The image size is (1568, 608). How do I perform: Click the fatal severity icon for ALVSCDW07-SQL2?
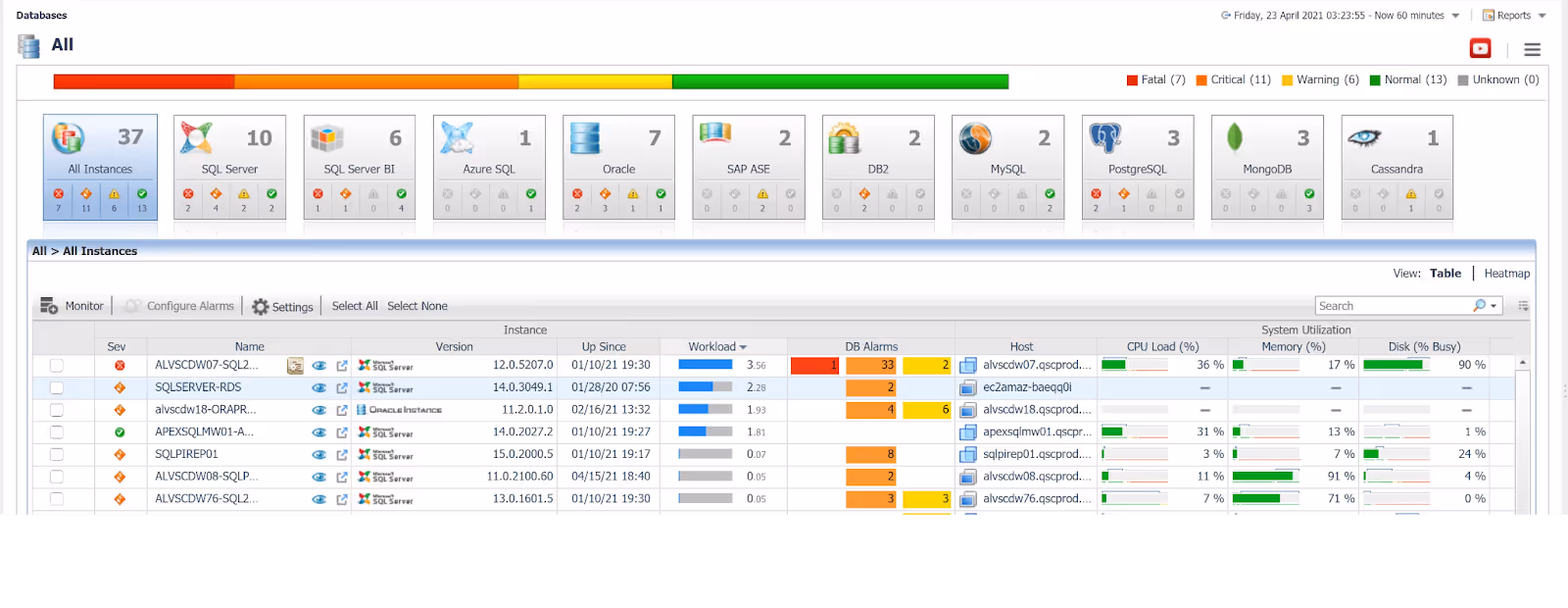120,366
